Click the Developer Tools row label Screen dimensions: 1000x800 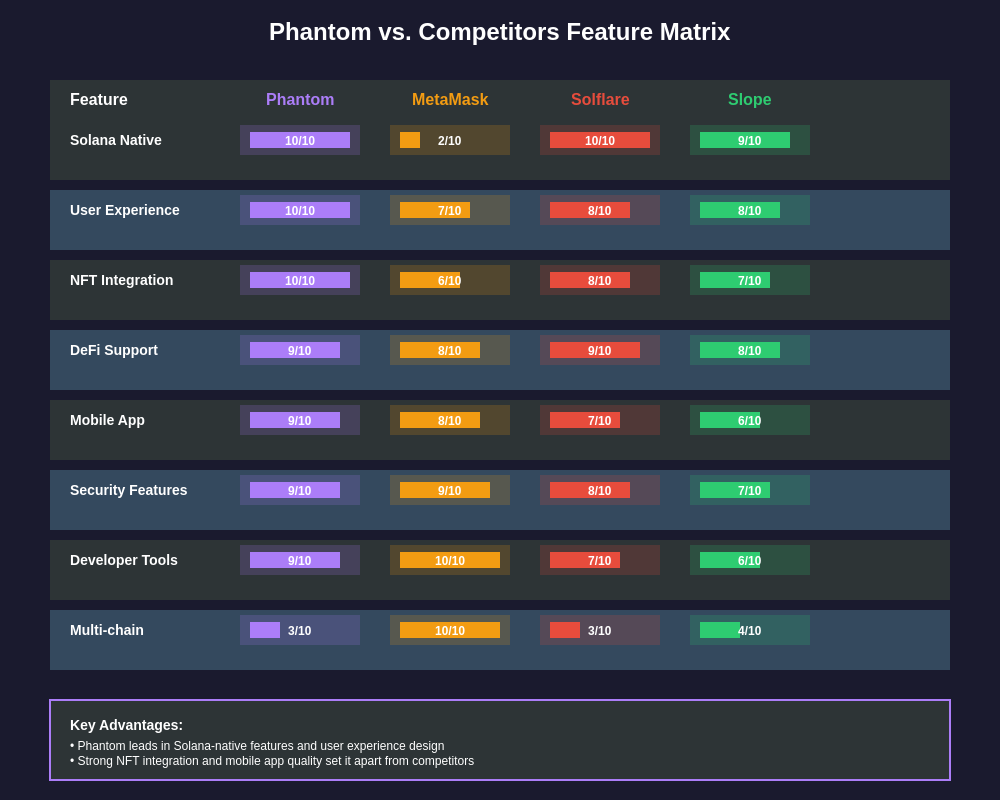coord(124,560)
